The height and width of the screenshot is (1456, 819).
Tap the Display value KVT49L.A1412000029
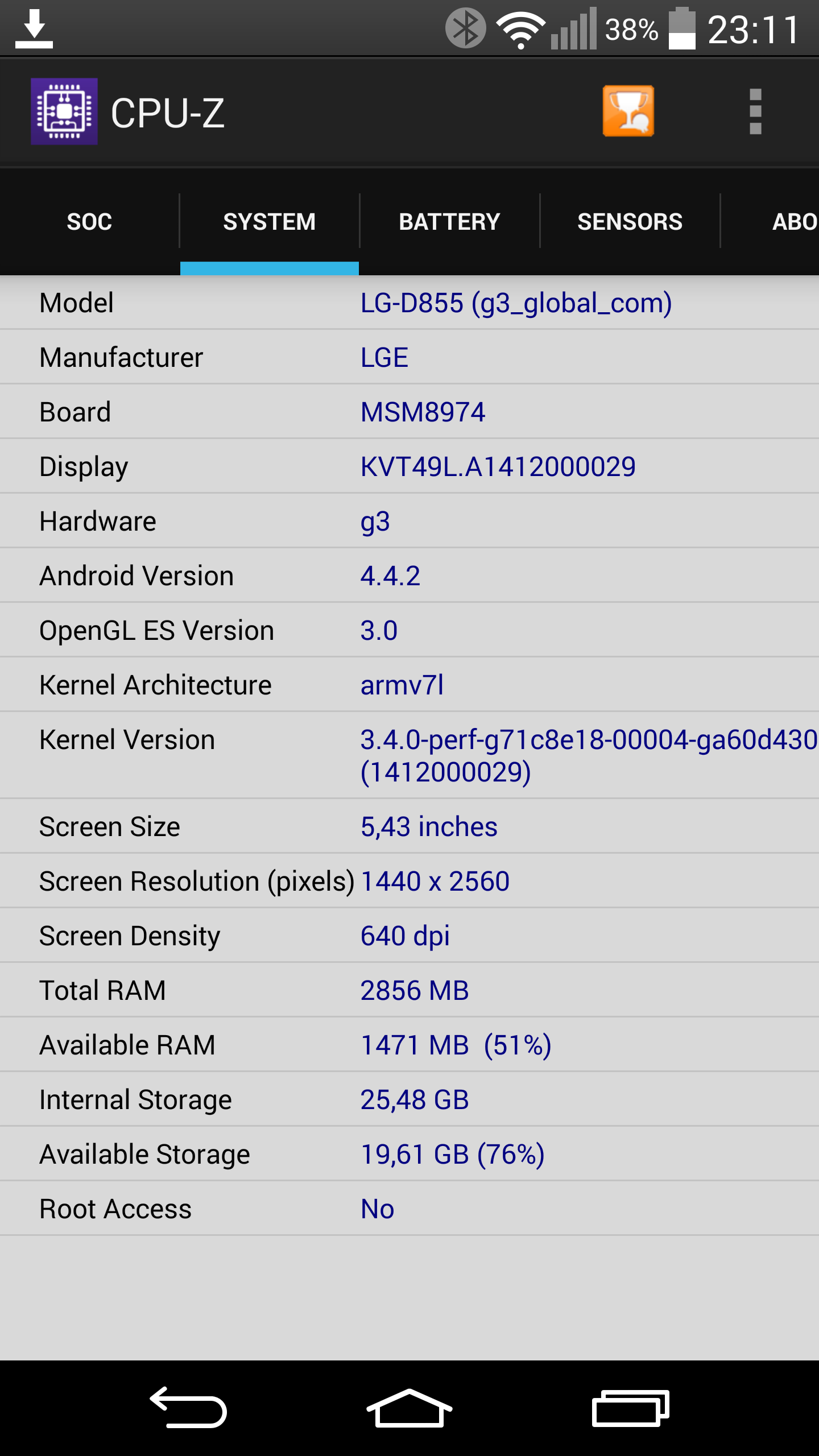click(x=498, y=467)
